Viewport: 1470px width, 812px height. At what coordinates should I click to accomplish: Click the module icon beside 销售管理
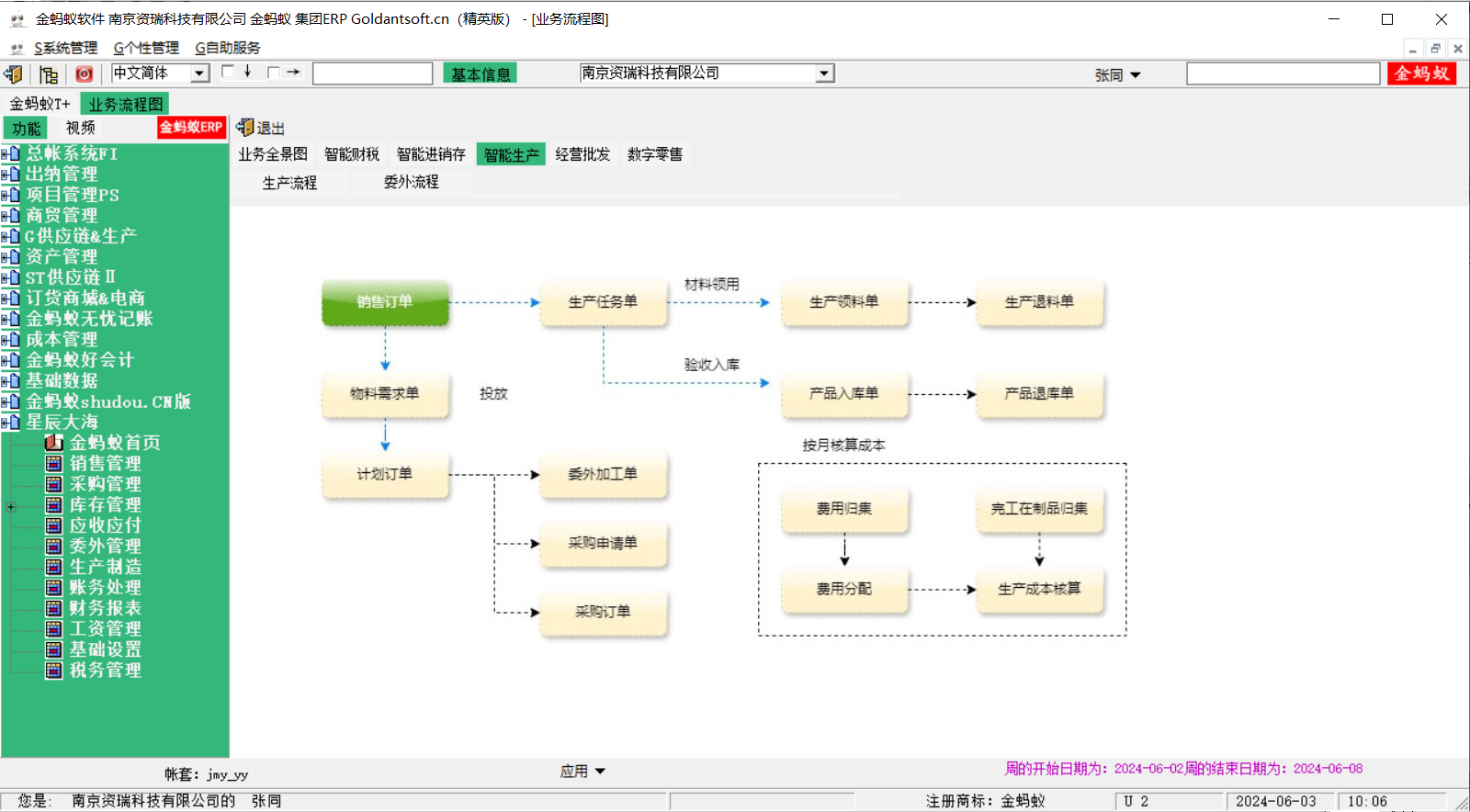pos(54,463)
